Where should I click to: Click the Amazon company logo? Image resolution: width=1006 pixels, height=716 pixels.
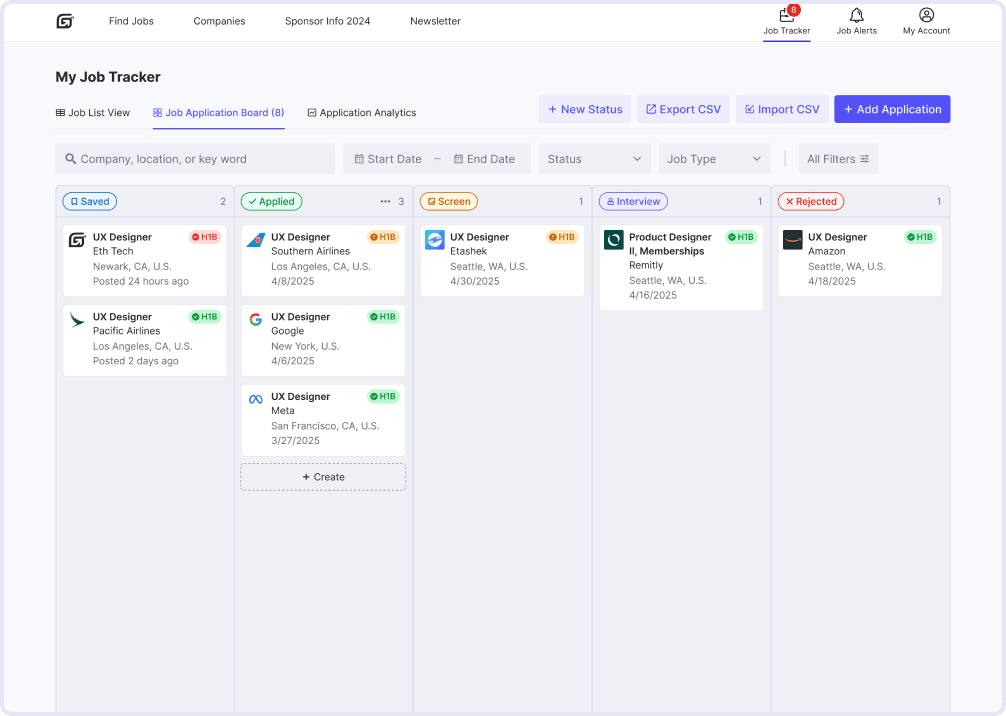click(793, 240)
